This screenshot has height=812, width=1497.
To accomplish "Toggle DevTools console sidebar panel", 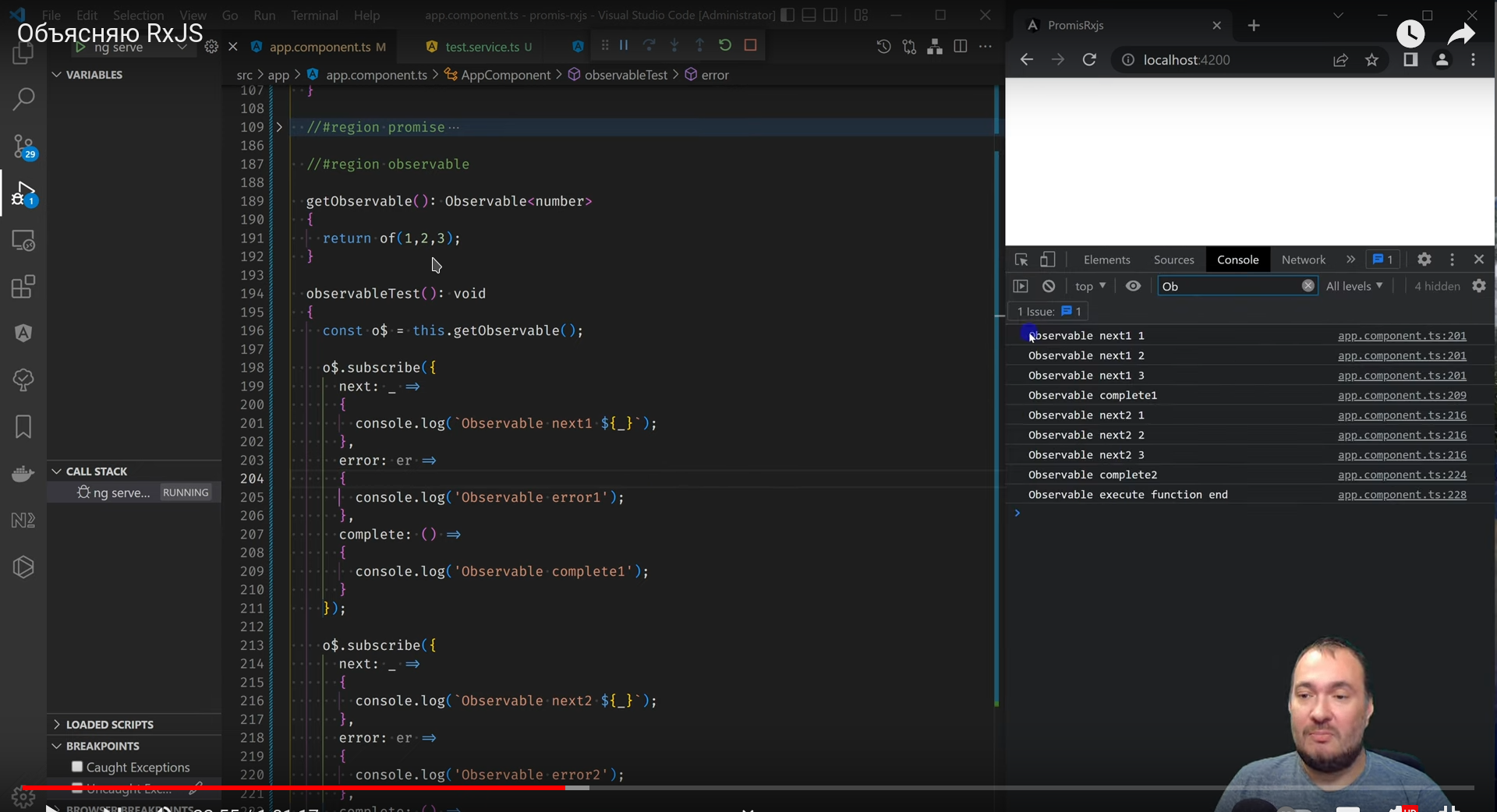I will tap(1021, 286).
